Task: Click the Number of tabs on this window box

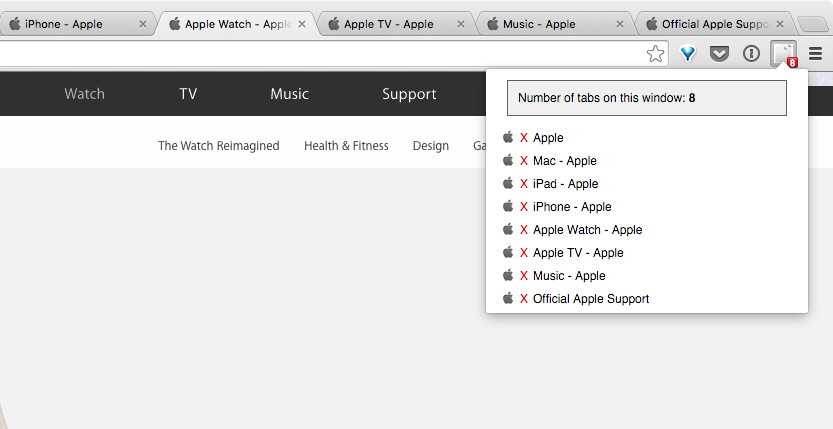Action: coord(647,98)
